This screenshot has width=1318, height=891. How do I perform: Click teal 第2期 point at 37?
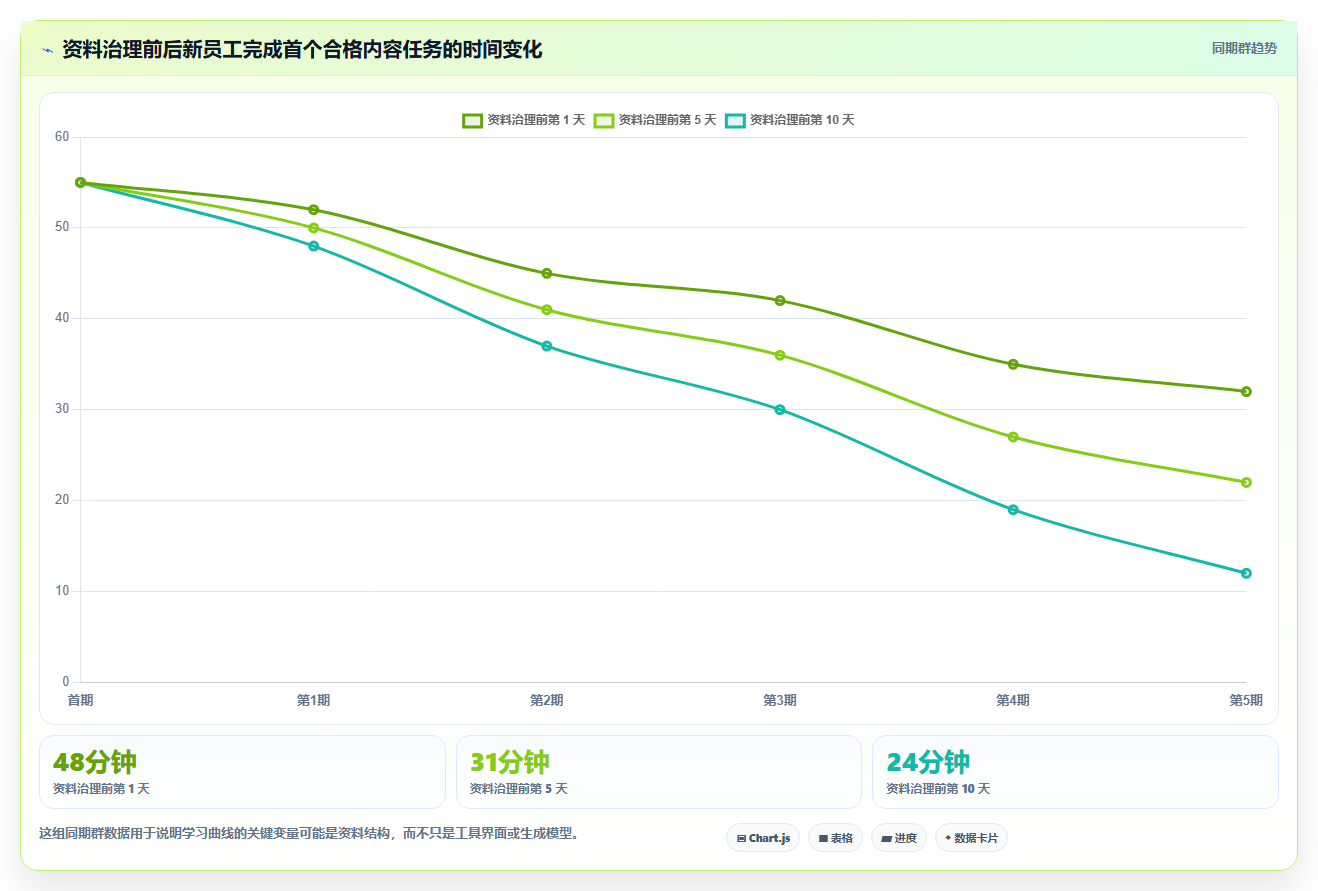(x=546, y=346)
